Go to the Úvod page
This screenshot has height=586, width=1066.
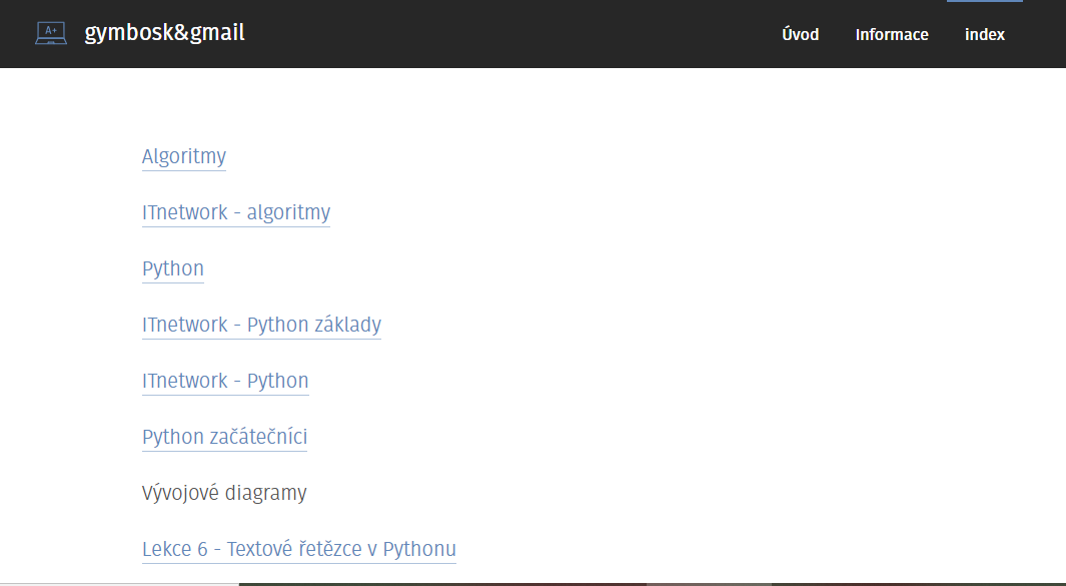[x=800, y=35]
